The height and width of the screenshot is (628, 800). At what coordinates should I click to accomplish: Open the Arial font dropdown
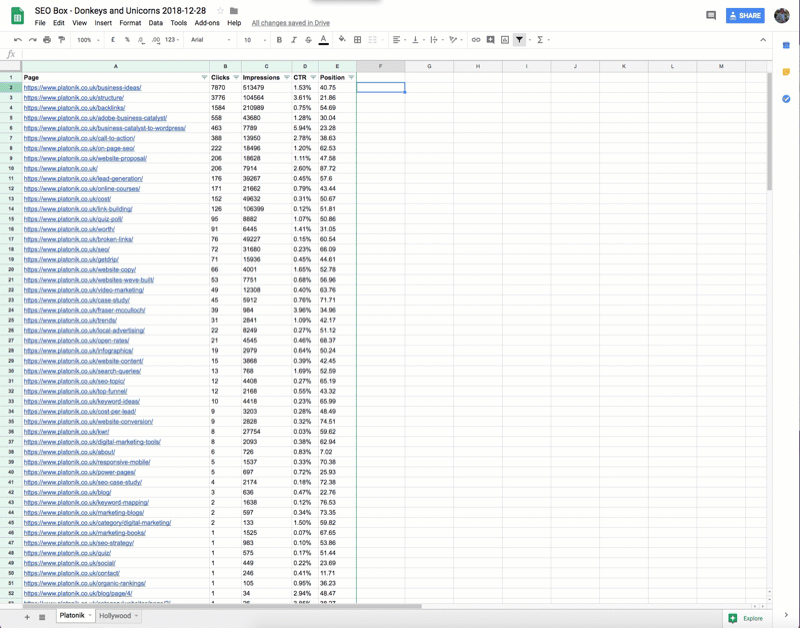[x=210, y=40]
